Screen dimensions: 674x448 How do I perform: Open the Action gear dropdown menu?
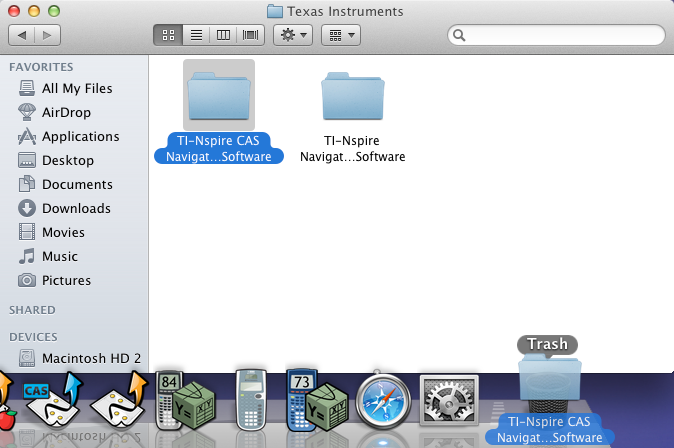click(x=293, y=35)
